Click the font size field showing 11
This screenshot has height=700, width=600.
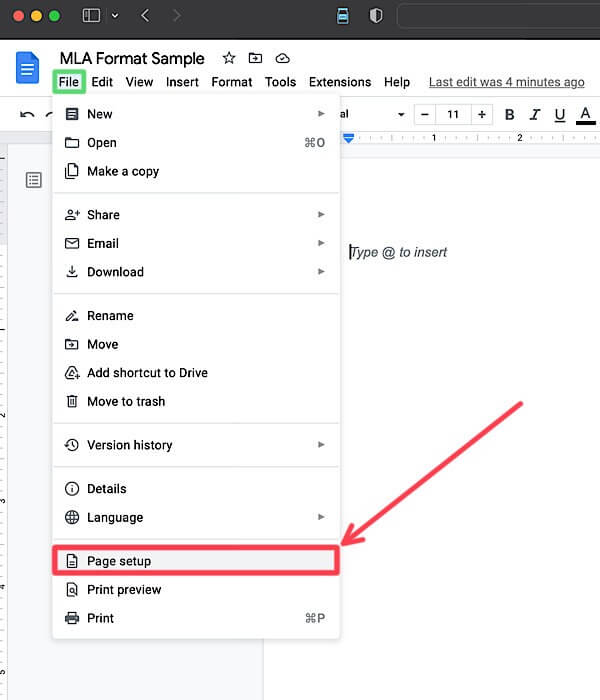453,115
